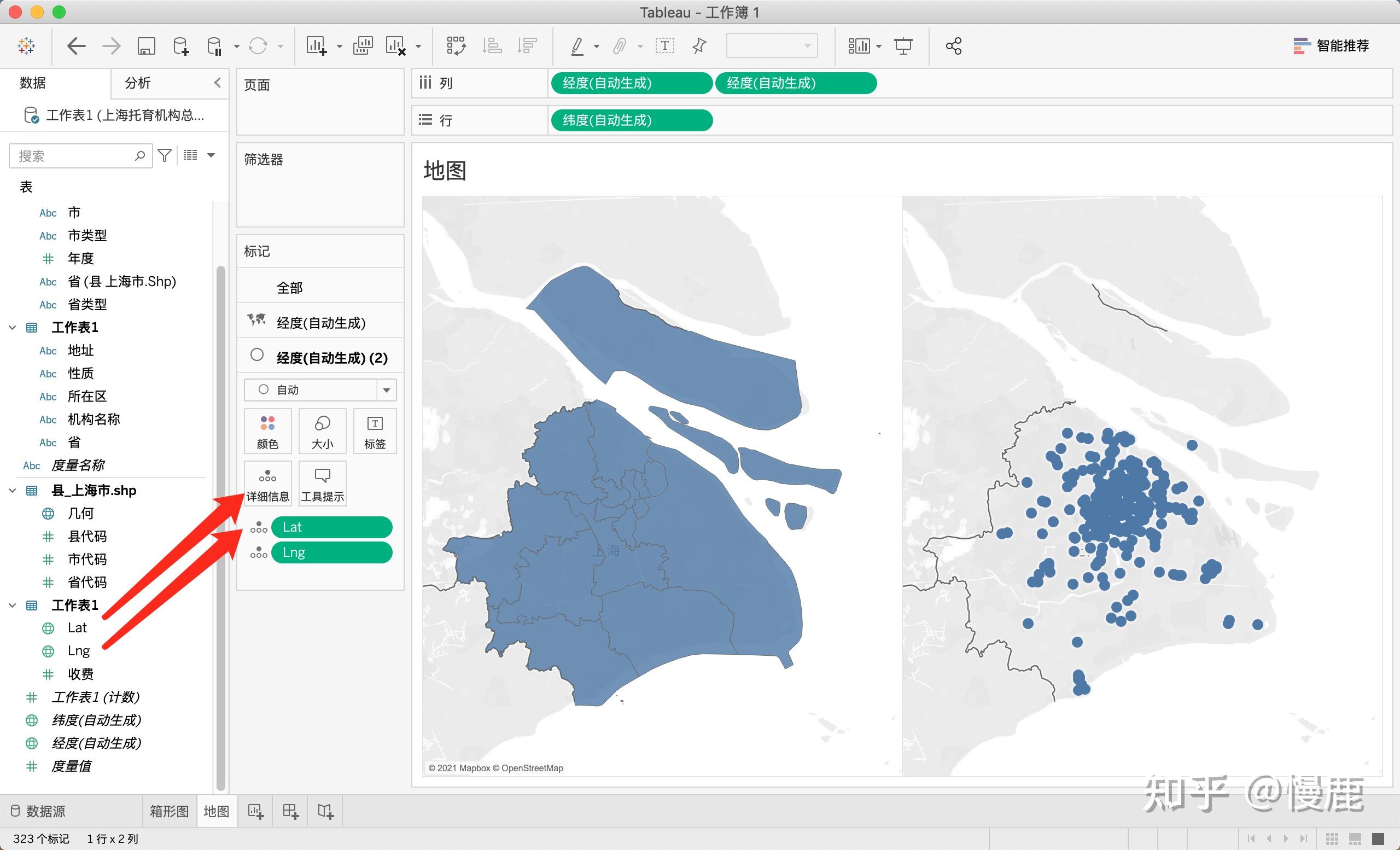Open the Label marks card
Viewport: 1400px width, 850px height.
(375, 430)
